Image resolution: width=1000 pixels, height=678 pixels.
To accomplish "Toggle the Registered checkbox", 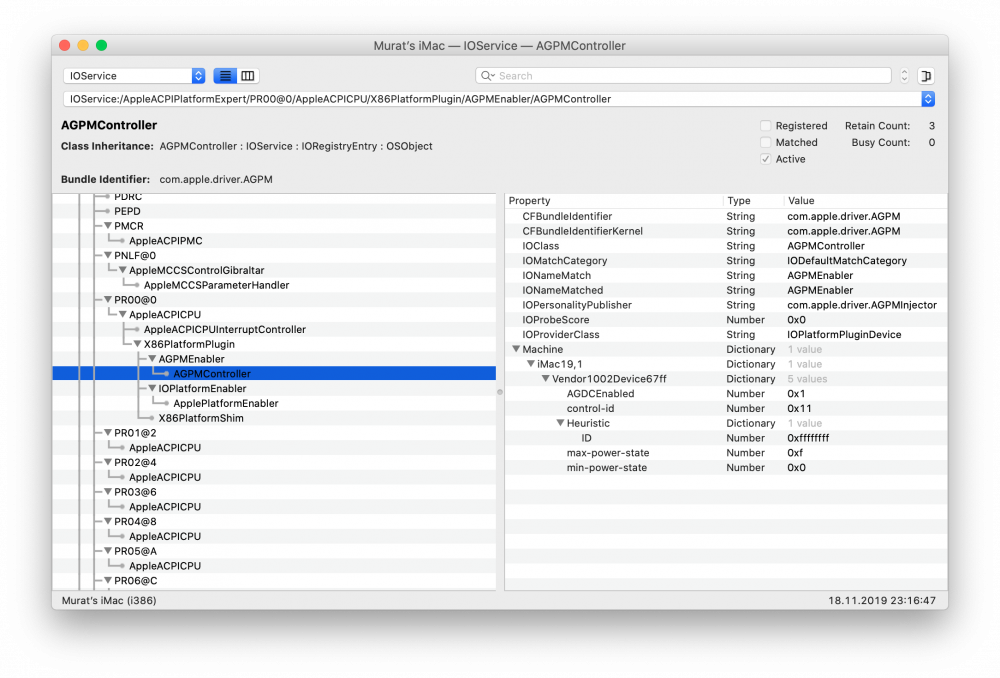I will coord(766,126).
